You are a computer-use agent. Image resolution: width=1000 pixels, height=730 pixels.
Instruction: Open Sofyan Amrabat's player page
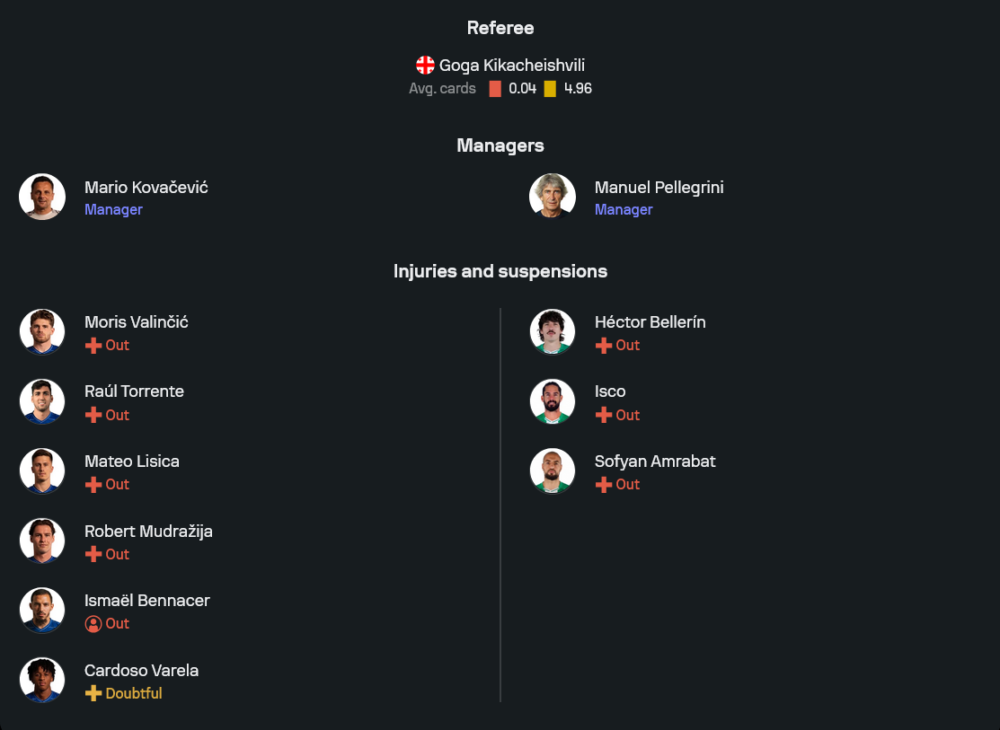(655, 461)
